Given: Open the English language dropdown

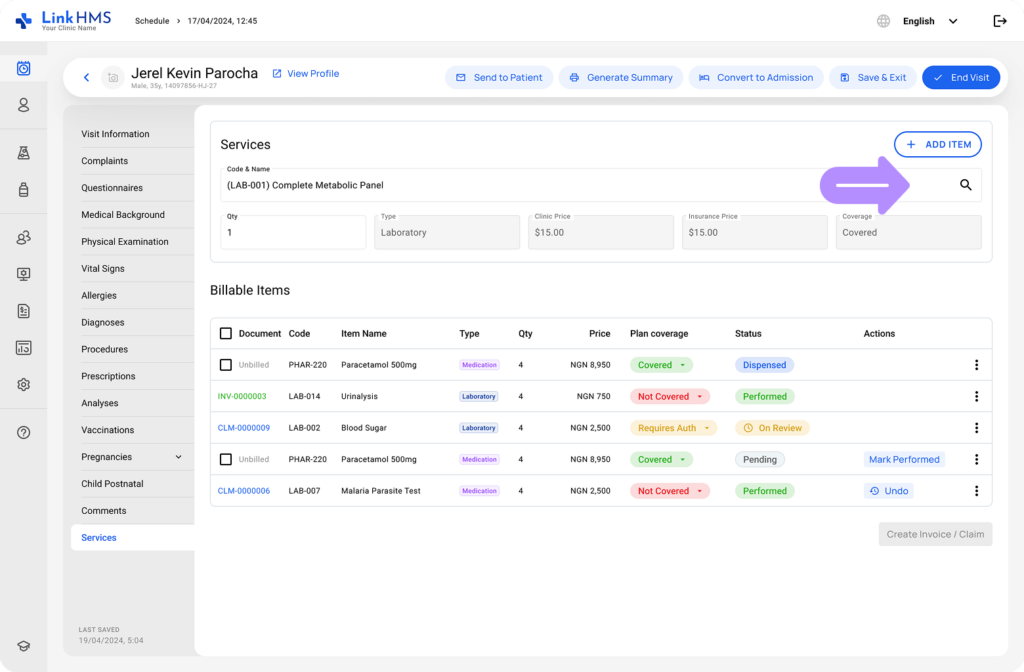Looking at the screenshot, I should tap(930, 21).
